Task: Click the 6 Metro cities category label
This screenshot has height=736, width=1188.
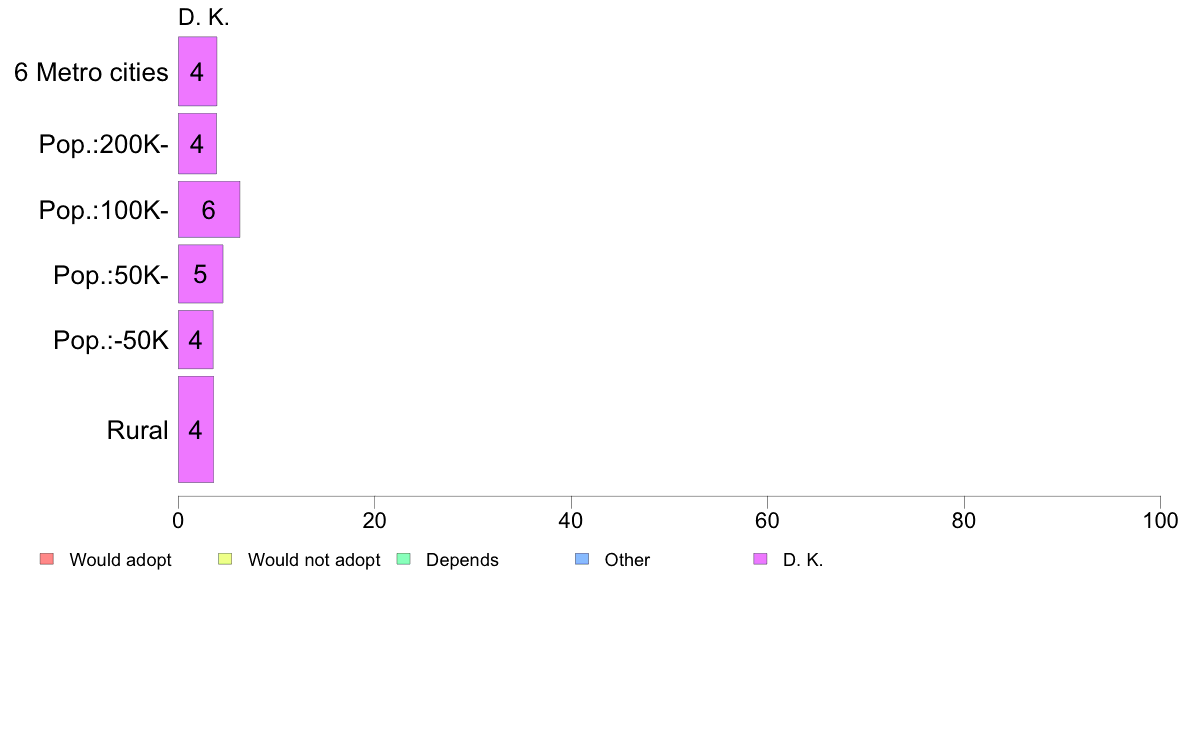Action: 91,72
